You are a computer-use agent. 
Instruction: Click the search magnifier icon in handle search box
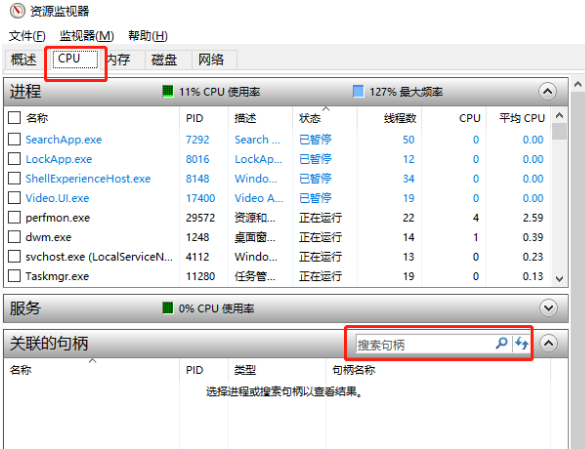coord(502,343)
